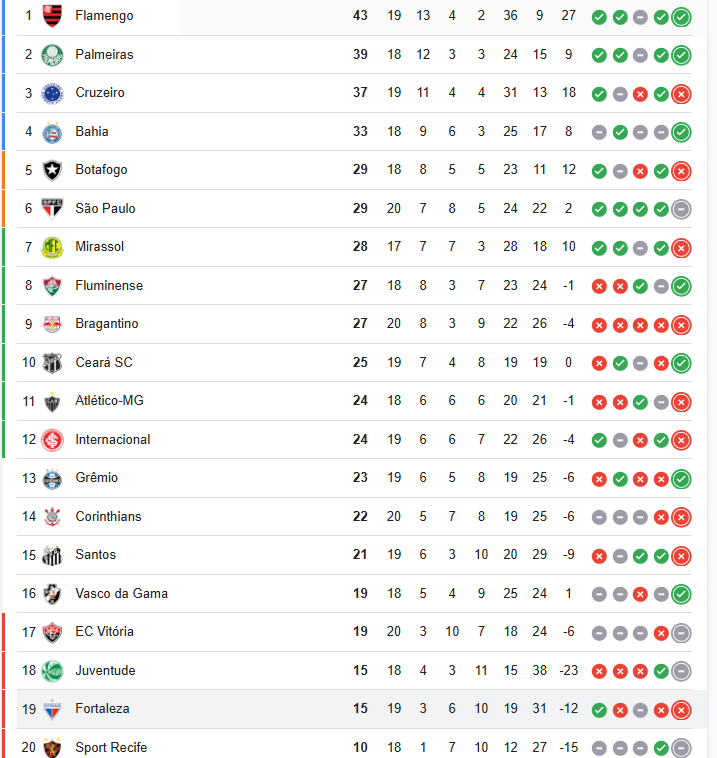The height and width of the screenshot is (758, 717).
Task: Click Cruzeiro's latest loss result circle
Action: 681,94
